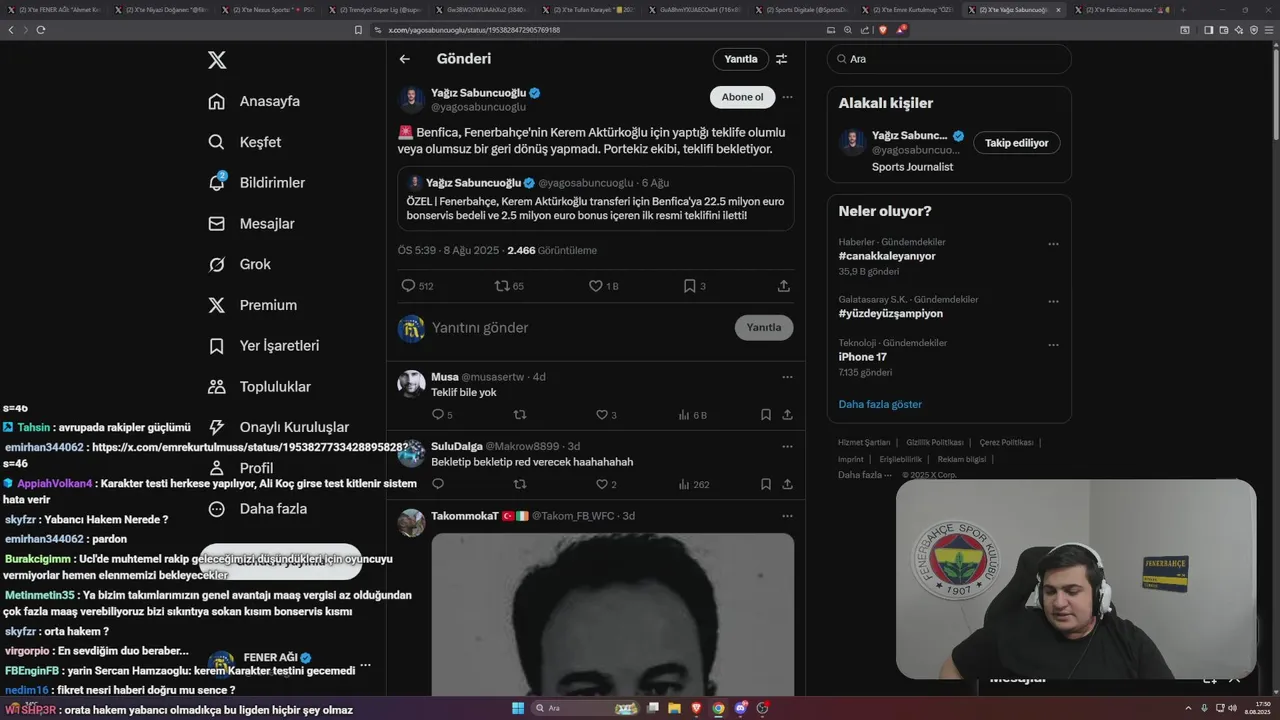
Task: Click the Yanıtla button in post header
Action: tap(741, 59)
